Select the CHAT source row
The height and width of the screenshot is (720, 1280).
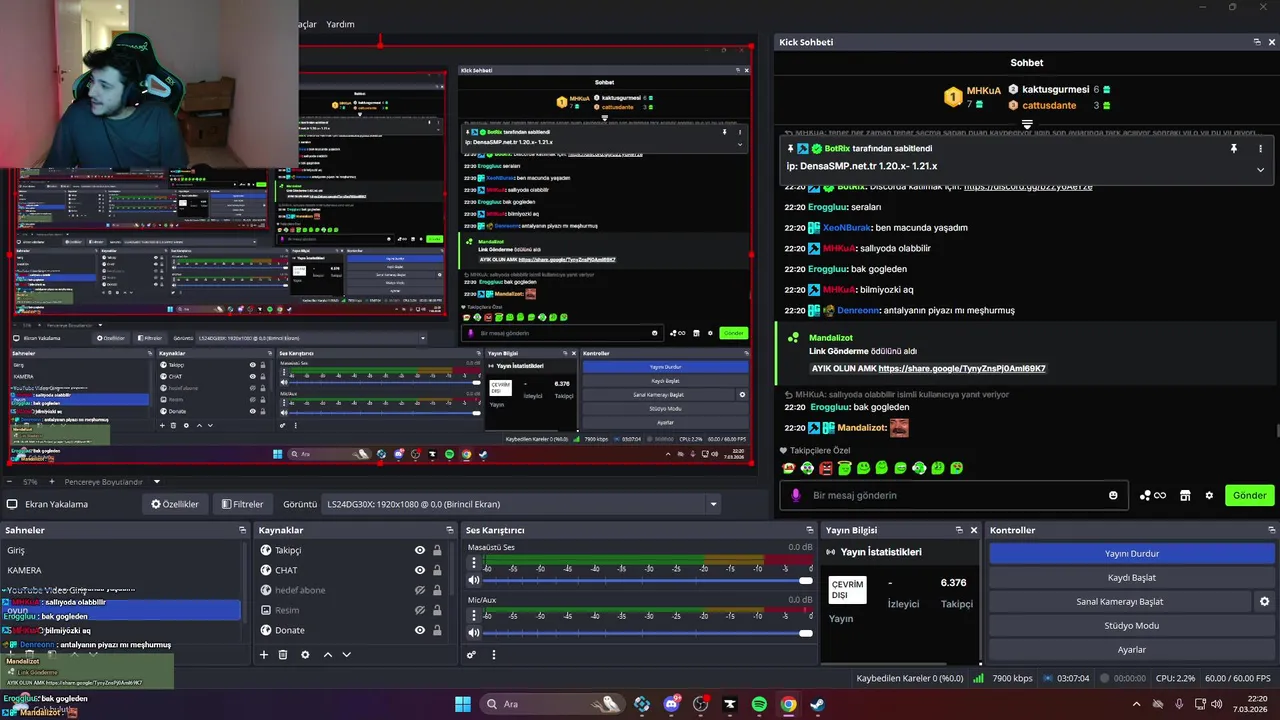point(350,570)
